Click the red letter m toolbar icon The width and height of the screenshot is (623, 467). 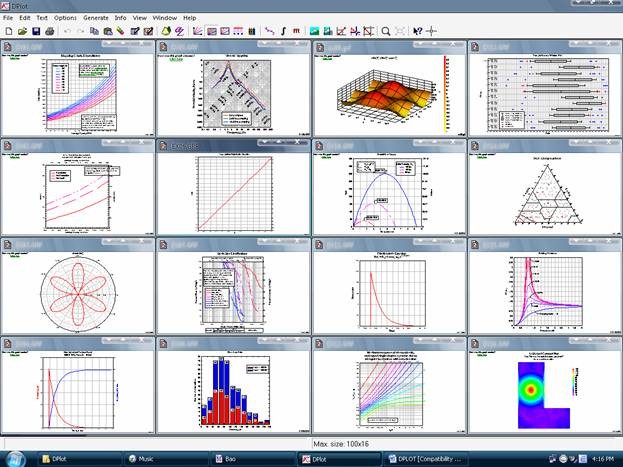click(x=296, y=31)
